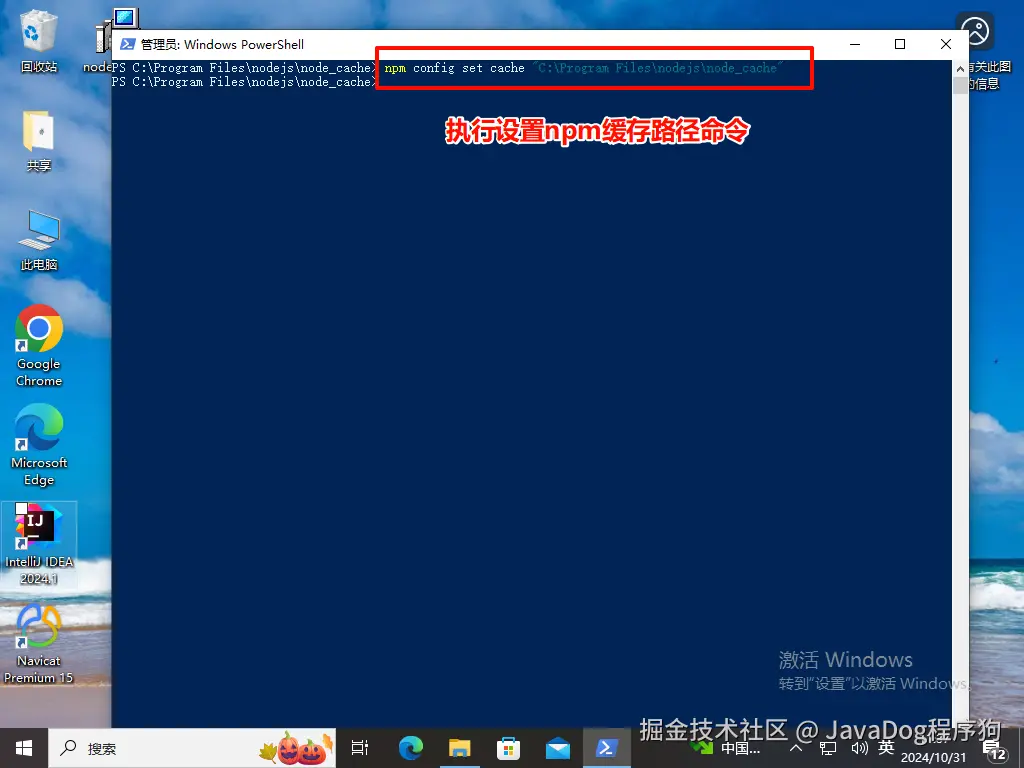Maximize the PowerShell window
The image size is (1024, 768).
click(900, 44)
